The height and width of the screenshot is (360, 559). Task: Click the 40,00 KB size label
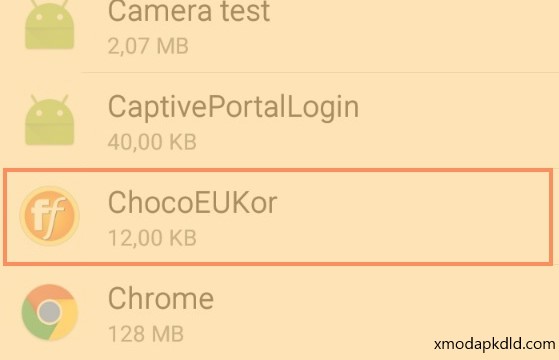pos(152,142)
